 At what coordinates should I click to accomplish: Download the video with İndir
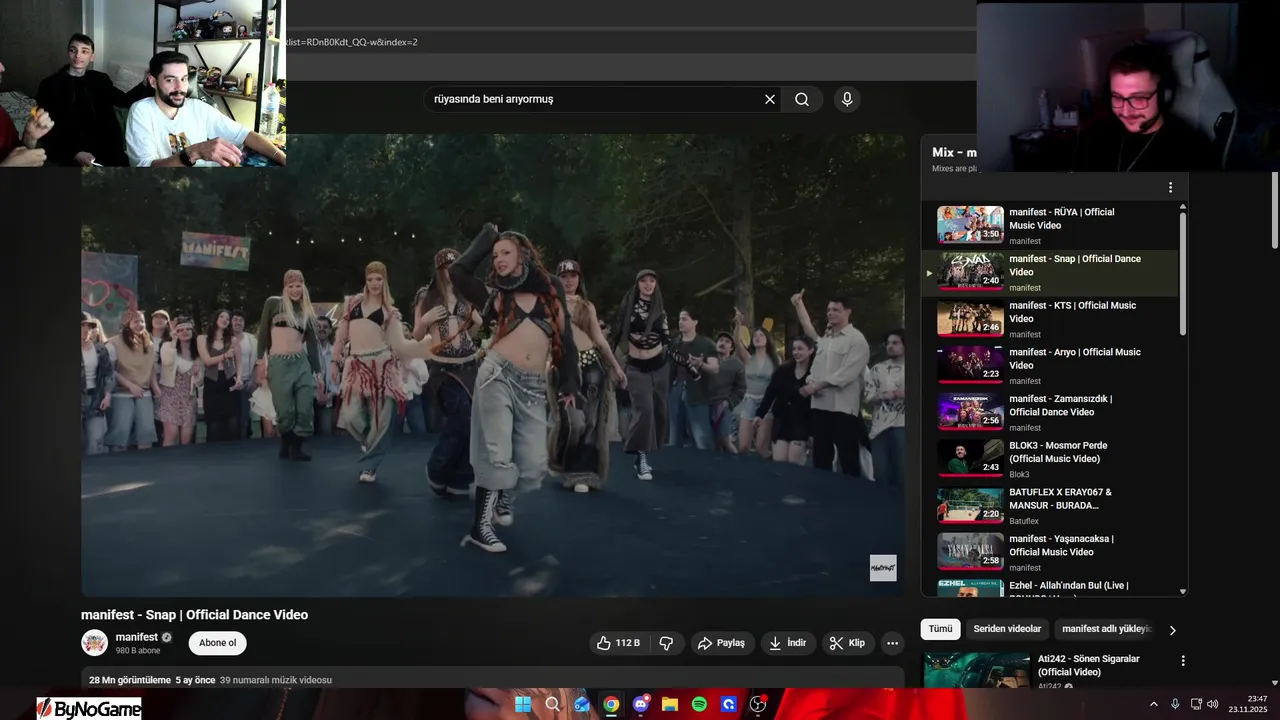pos(788,643)
